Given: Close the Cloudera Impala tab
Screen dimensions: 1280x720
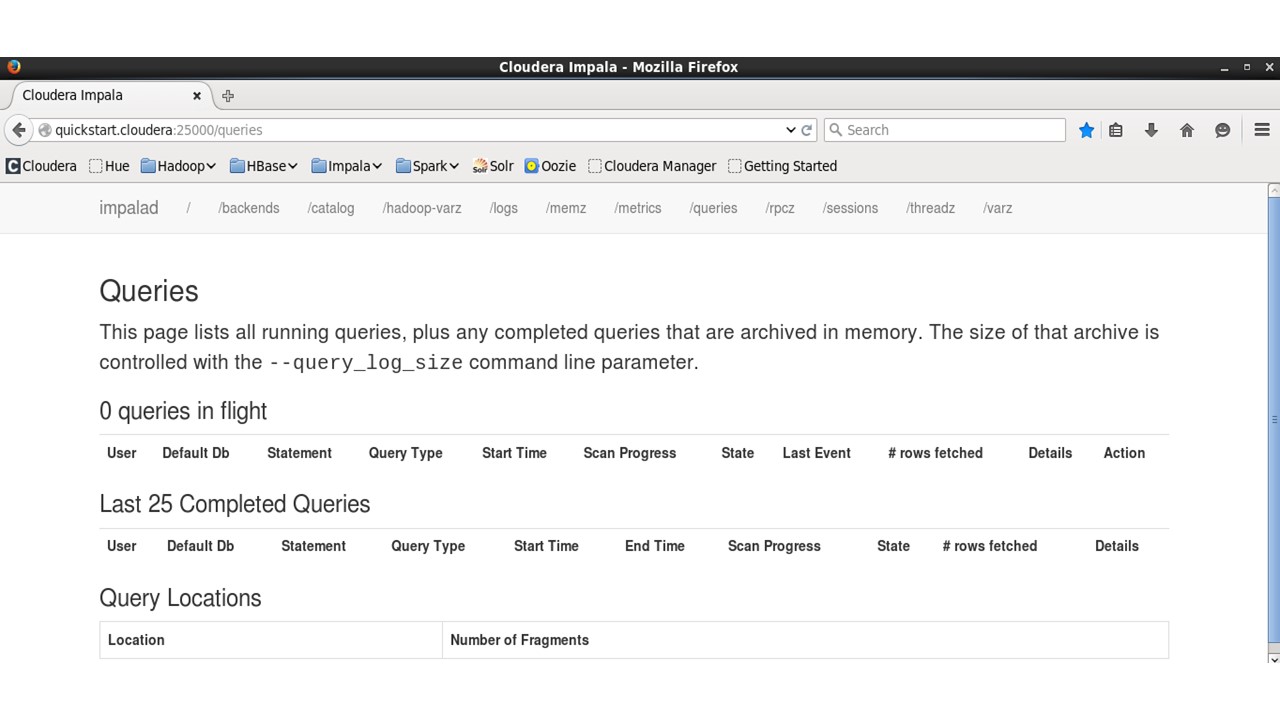Looking at the screenshot, I should (x=197, y=96).
